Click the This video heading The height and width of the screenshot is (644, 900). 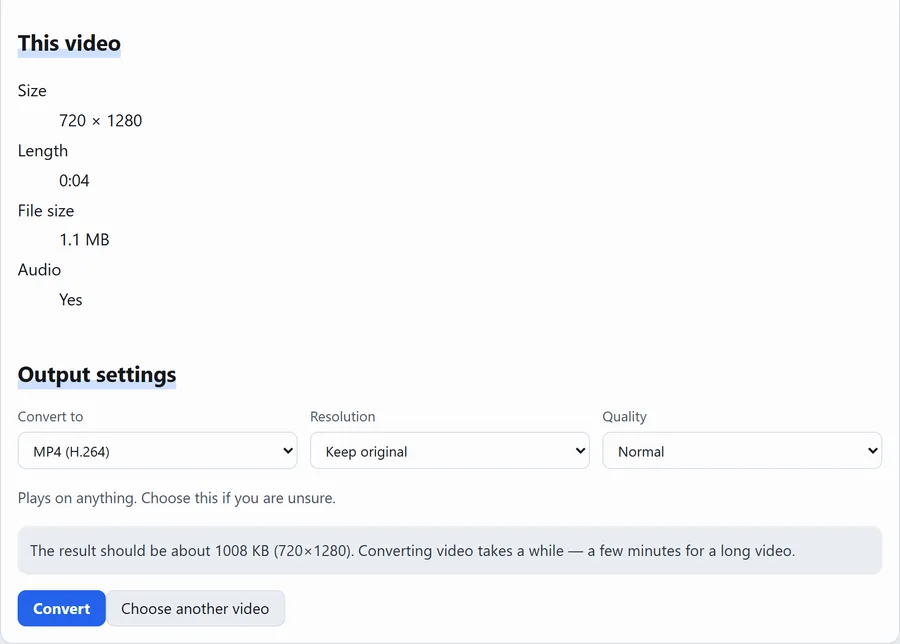click(69, 44)
